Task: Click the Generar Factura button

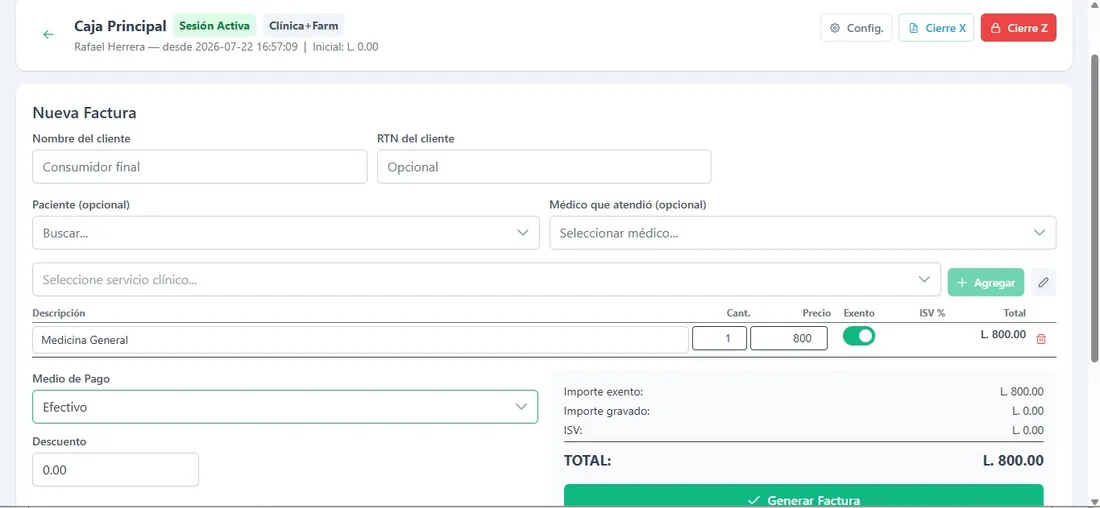Action: 803,497
